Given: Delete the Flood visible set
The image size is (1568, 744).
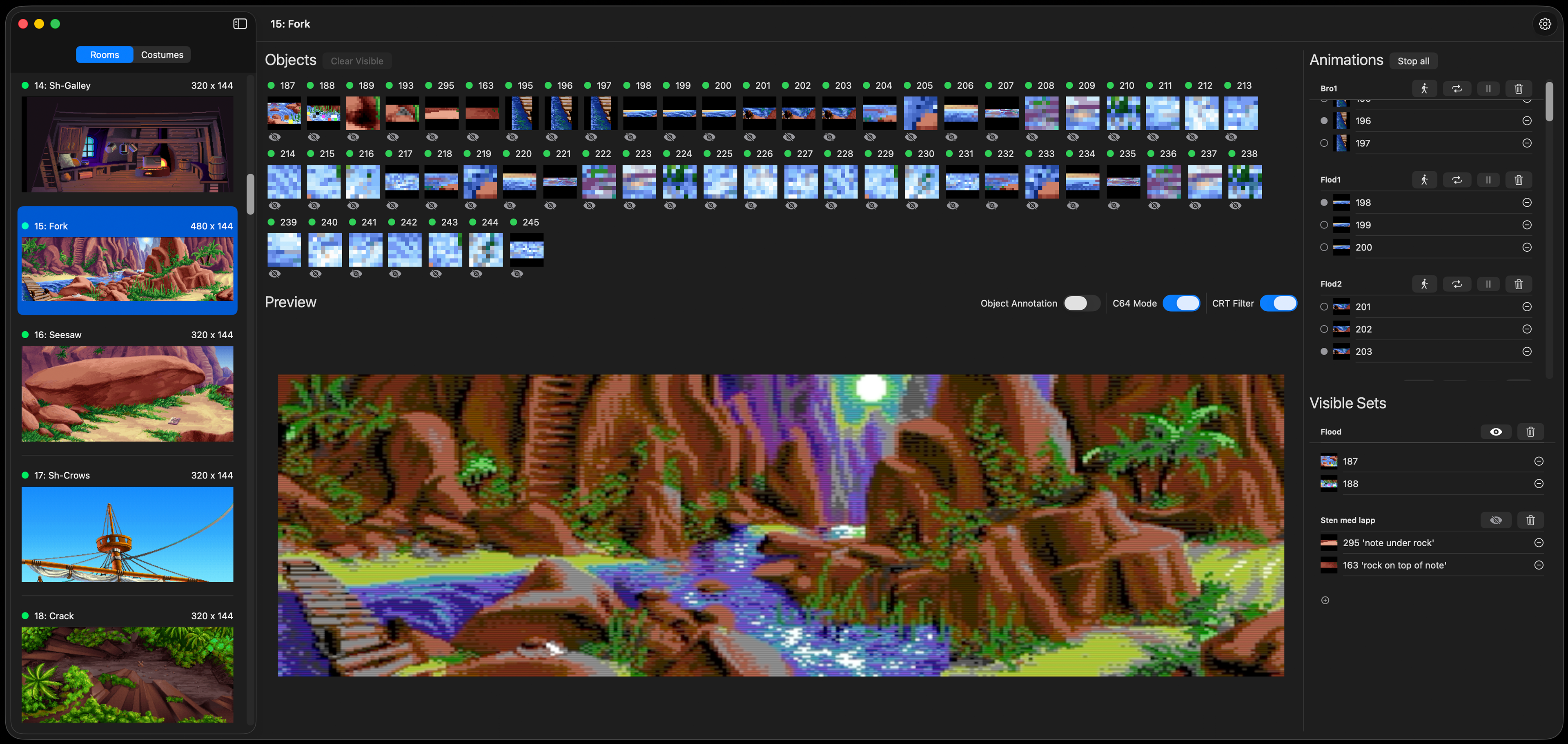Looking at the screenshot, I should (1530, 432).
